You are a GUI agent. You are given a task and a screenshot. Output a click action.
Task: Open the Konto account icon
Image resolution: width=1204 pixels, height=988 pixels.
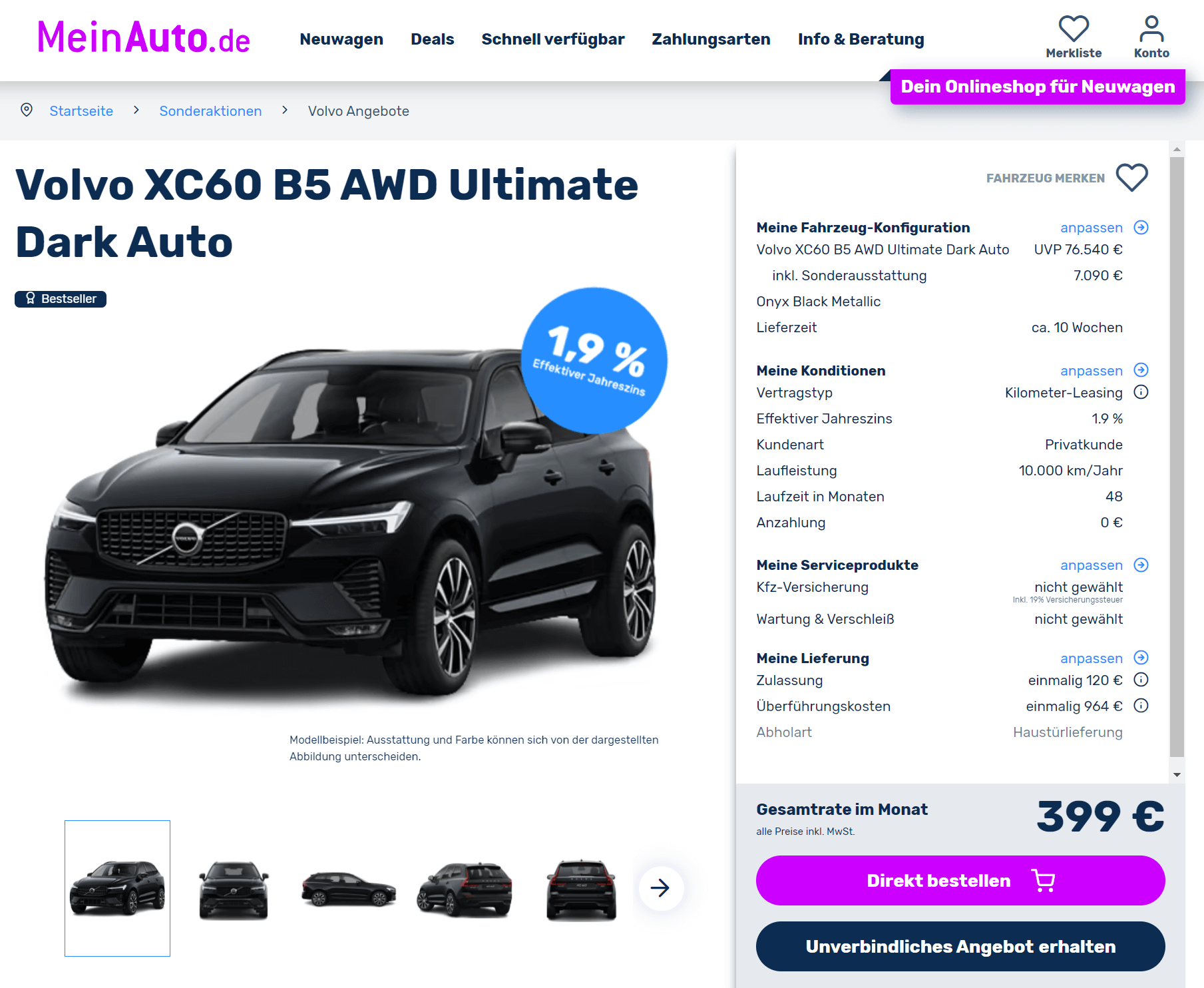tap(1151, 29)
